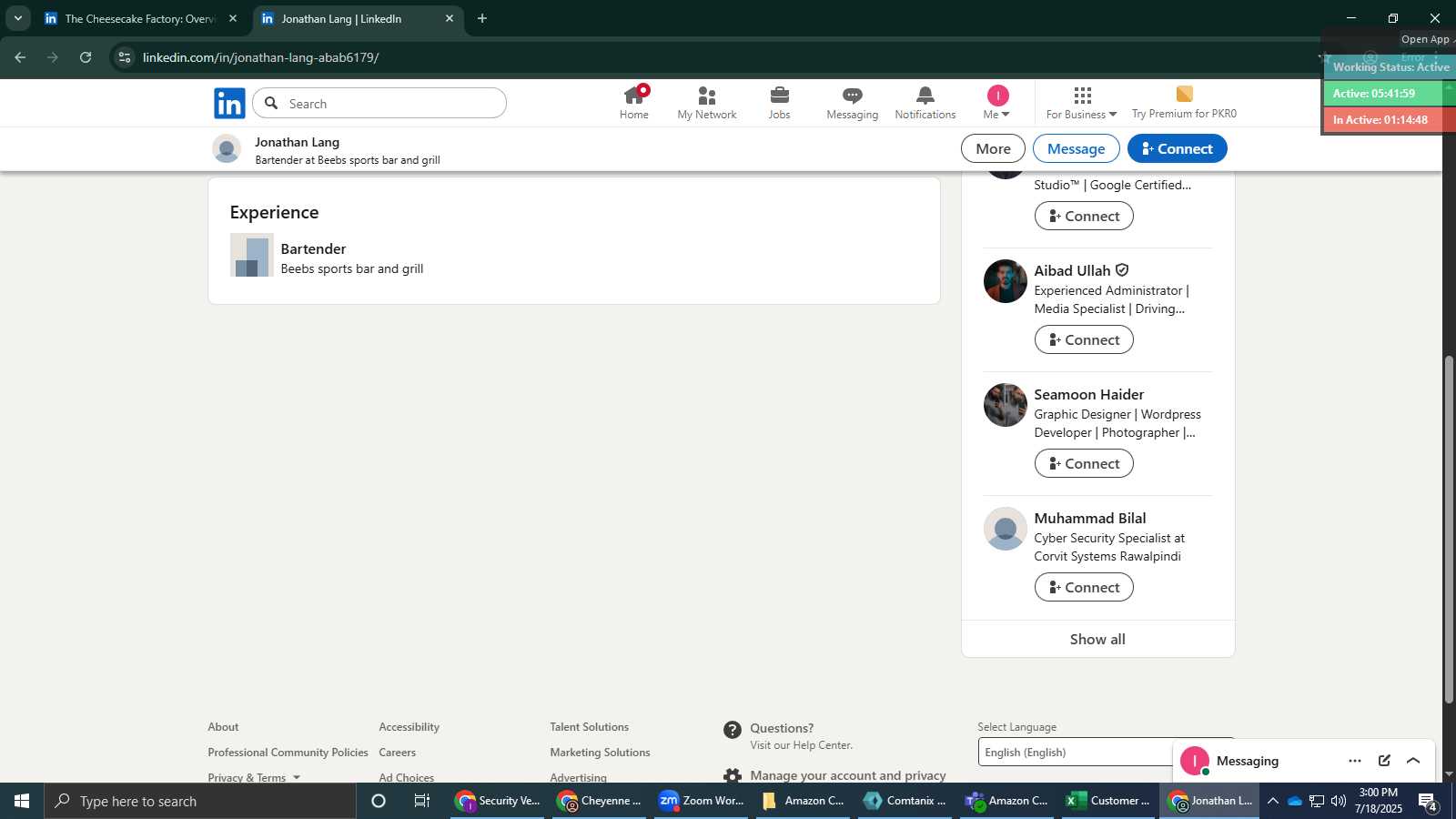Click Bartender experience title

313,248
